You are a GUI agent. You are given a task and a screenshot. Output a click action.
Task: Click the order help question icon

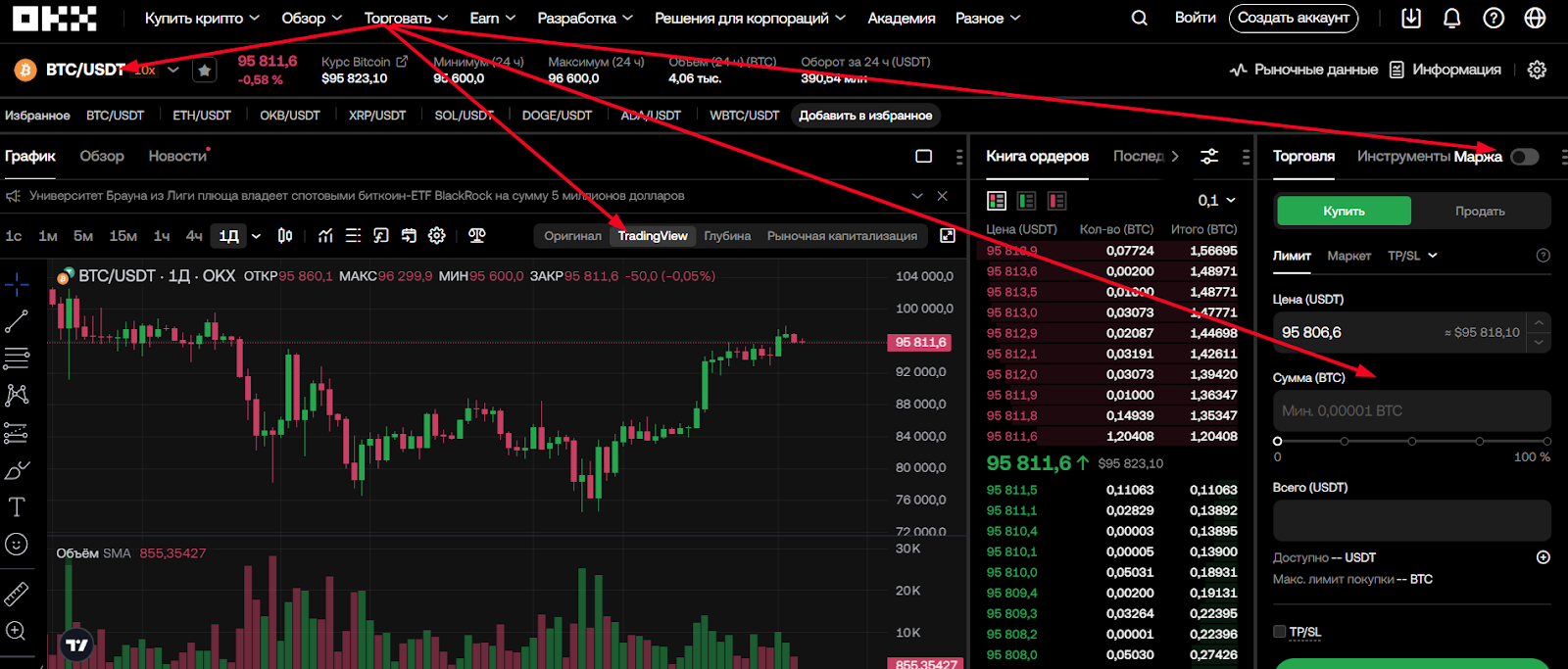pyautogui.click(x=1543, y=256)
